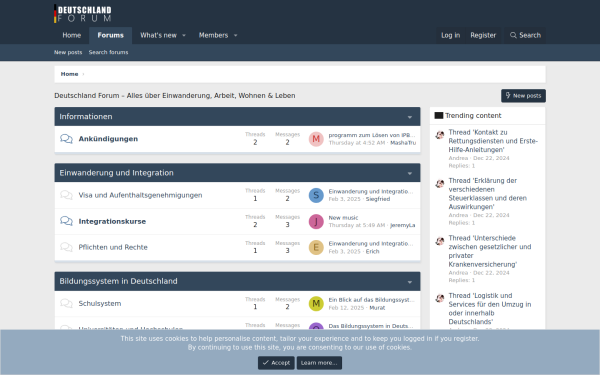Screen dimensions: 600x375
Task: Click username Siegfried in Visa row
Action: point(378,199)
